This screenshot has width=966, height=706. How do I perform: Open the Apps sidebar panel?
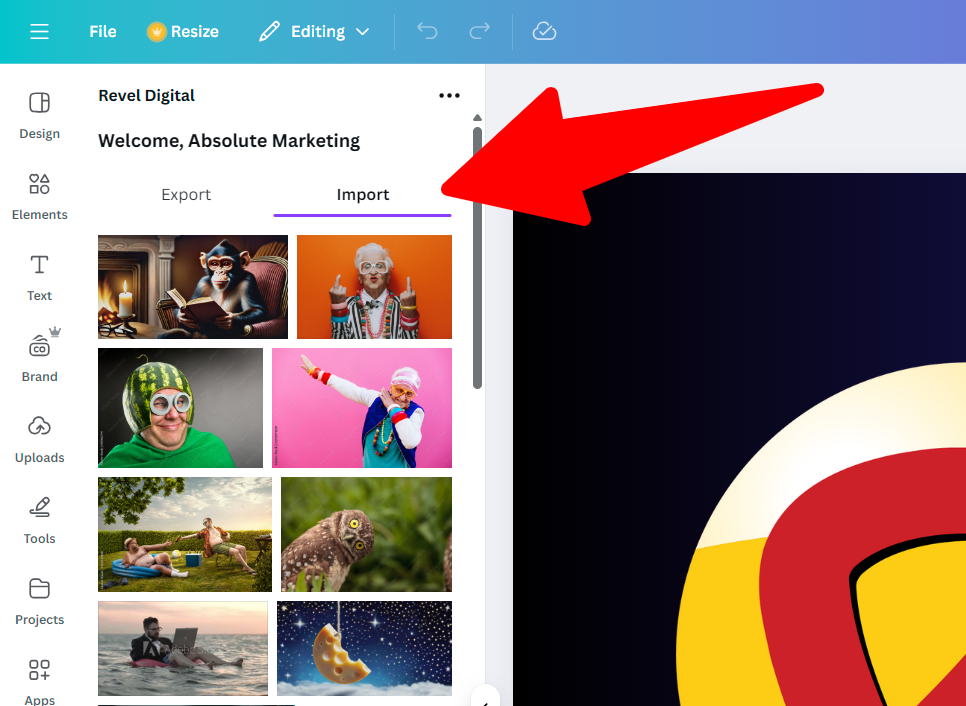pos(39,682)
